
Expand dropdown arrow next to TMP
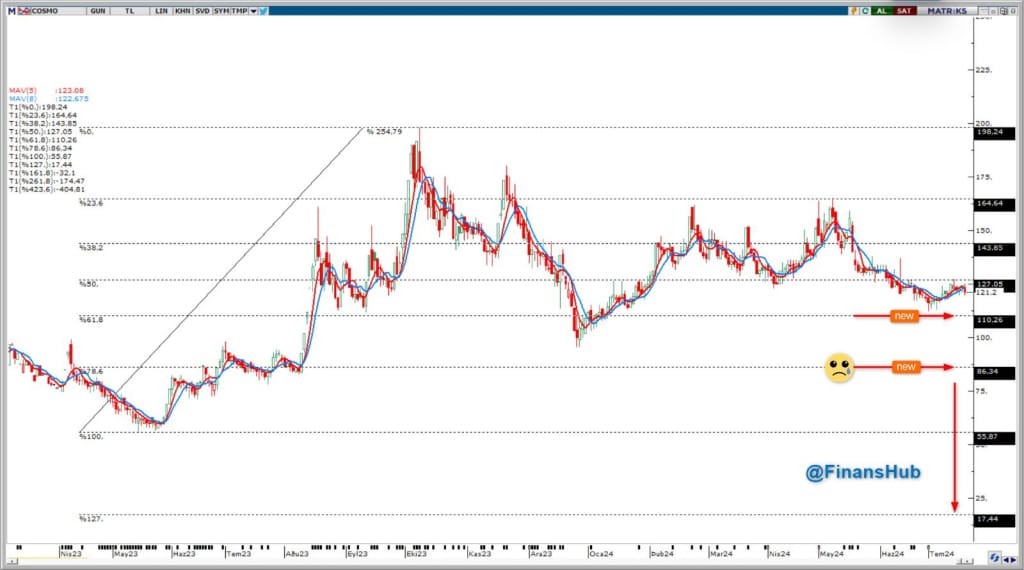[253, 11]
